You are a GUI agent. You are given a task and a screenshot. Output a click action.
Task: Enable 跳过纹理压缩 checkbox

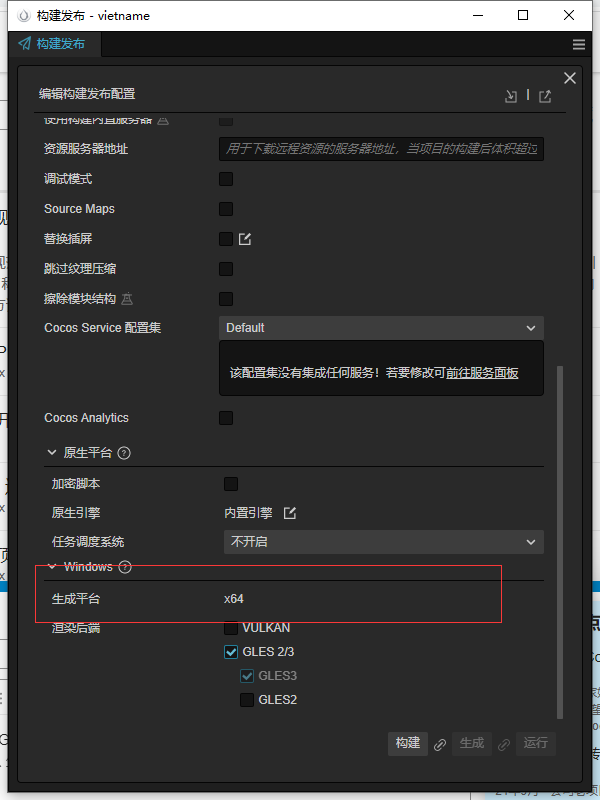226,269
